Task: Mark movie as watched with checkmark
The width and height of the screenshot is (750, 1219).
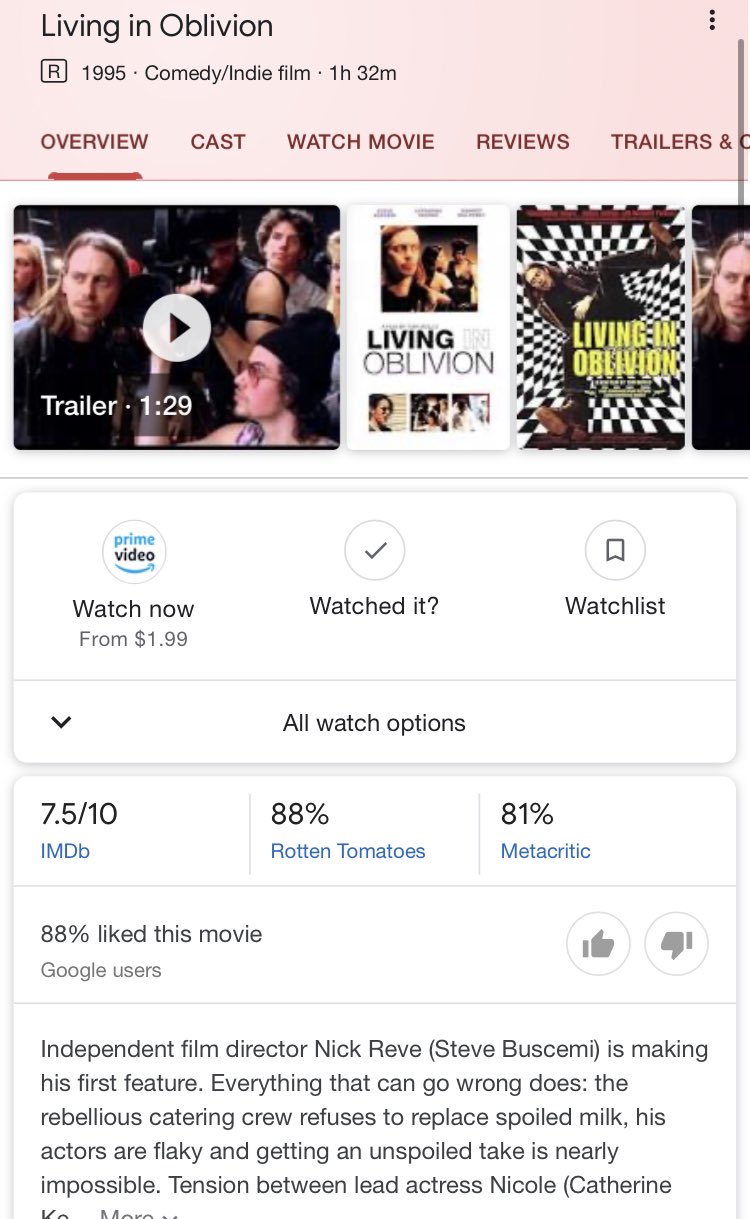Action: click(374, 549)
